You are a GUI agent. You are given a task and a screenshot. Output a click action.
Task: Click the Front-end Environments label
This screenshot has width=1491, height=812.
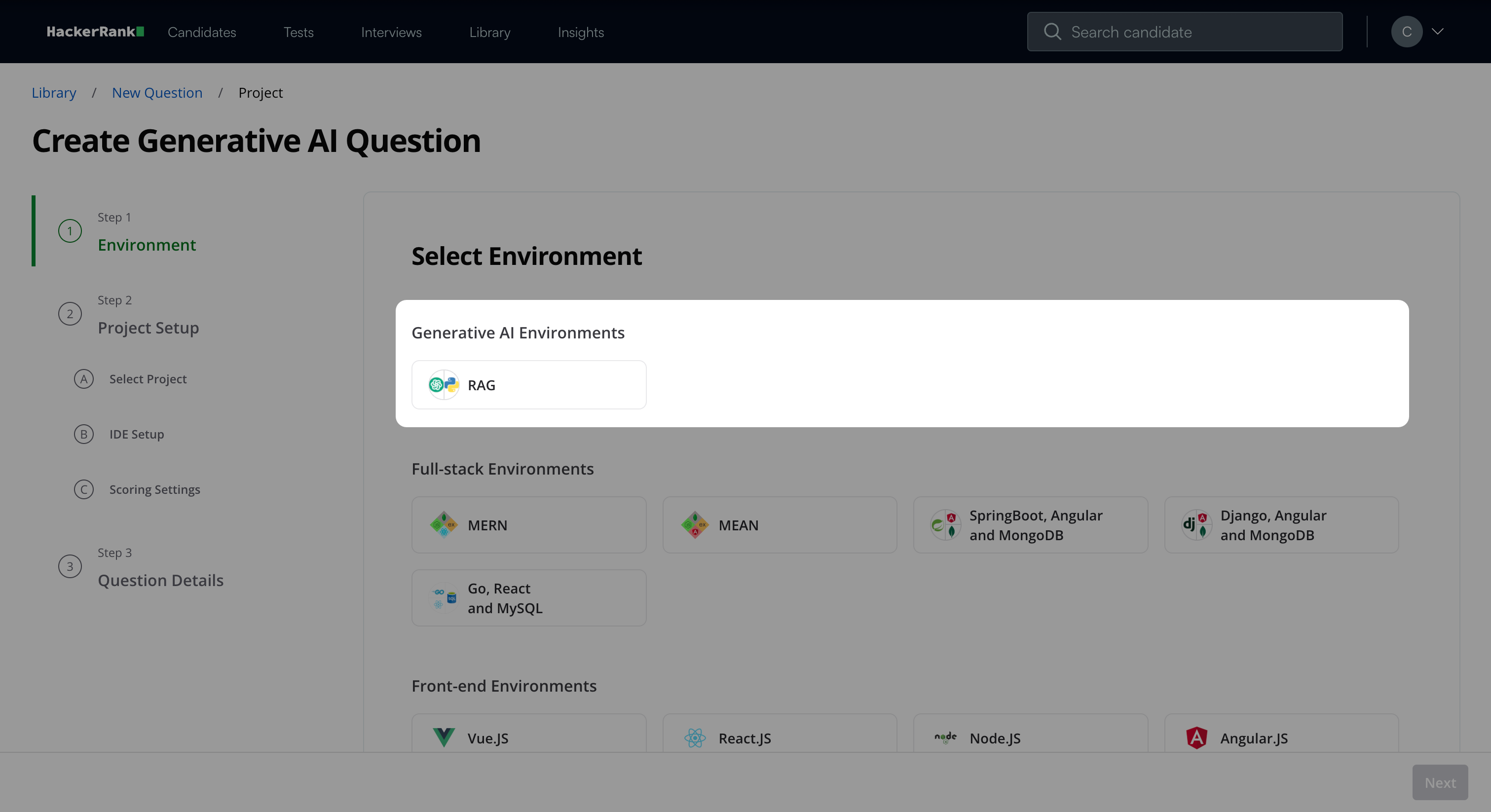[504, 686]
